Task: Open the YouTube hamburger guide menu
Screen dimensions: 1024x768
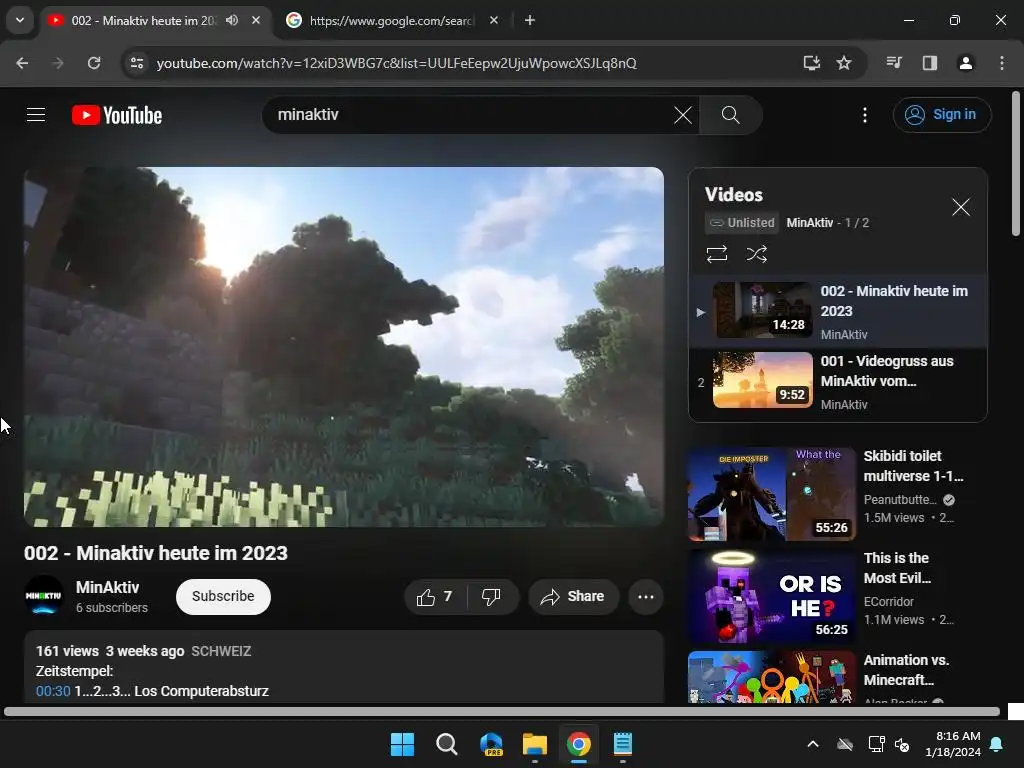Action: tap(36, 115)
